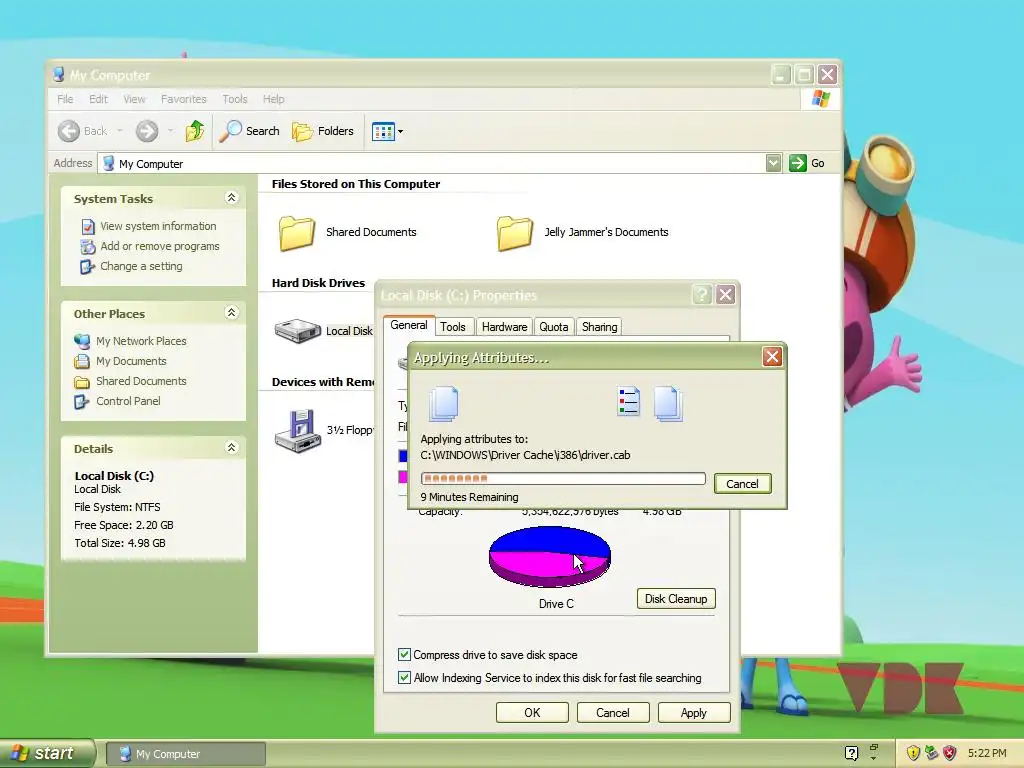
Task: Select Jelly Jammer's Documents folder icon
Action: (515, 233)
